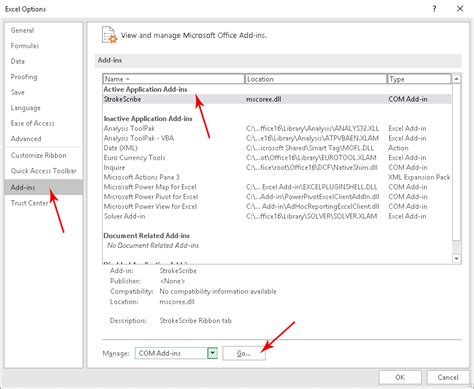Select Analysis ToolPak - VBA row

tap(277, 138)
